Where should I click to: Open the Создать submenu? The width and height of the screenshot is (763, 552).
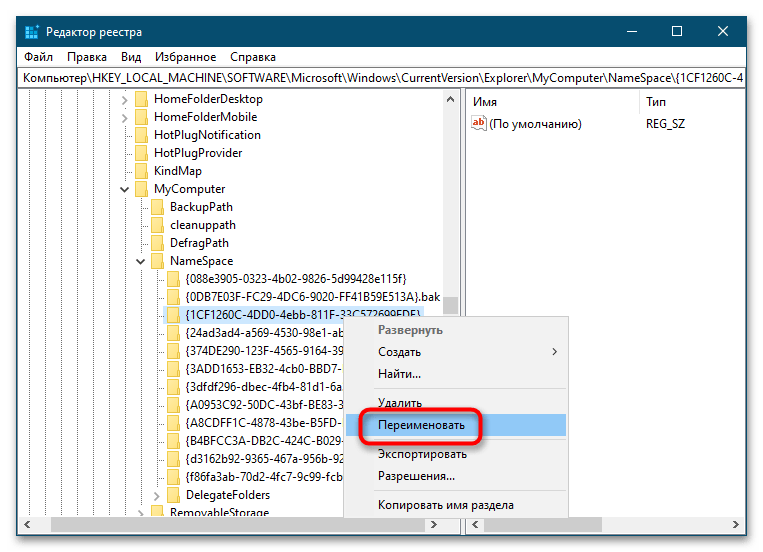click(399, 352)
